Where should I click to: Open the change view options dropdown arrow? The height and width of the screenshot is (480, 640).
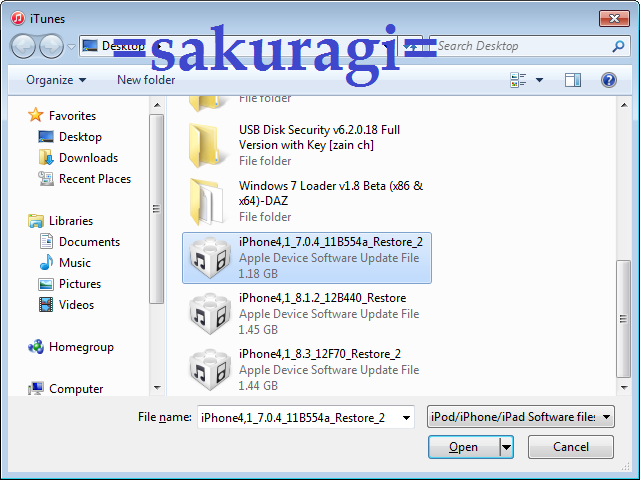540,80
